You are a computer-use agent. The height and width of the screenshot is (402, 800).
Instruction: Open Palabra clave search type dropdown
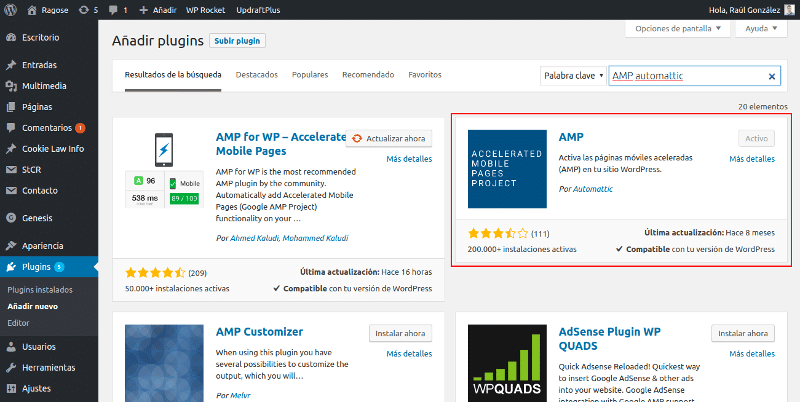click(573, 76)
